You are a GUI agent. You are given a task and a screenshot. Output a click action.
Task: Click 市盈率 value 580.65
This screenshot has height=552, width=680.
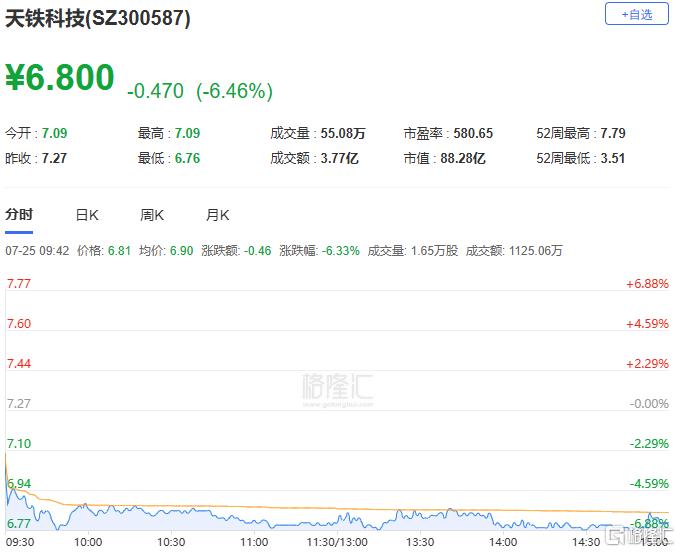(473, 133)
